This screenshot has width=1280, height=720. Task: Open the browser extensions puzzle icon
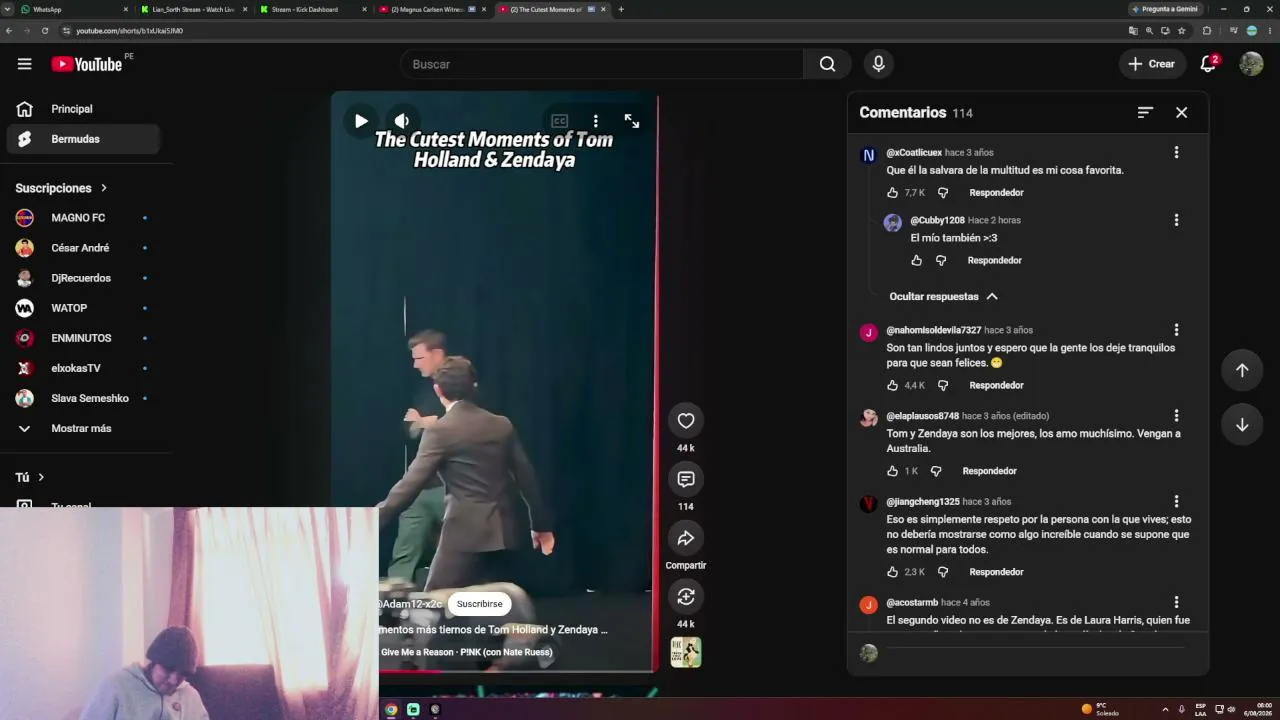[x=1206, y=31]
